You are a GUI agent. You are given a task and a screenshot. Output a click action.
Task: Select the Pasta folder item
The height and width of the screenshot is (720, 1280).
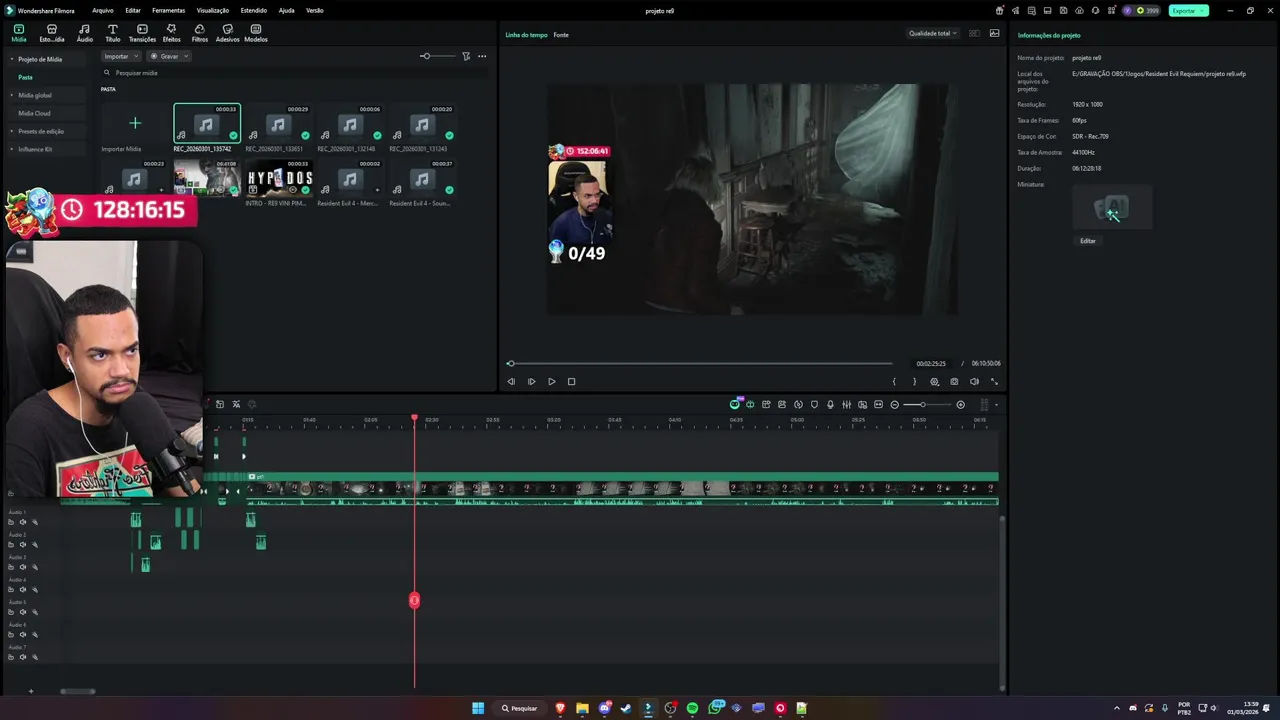pyautogui.click(x=25, y=77)
